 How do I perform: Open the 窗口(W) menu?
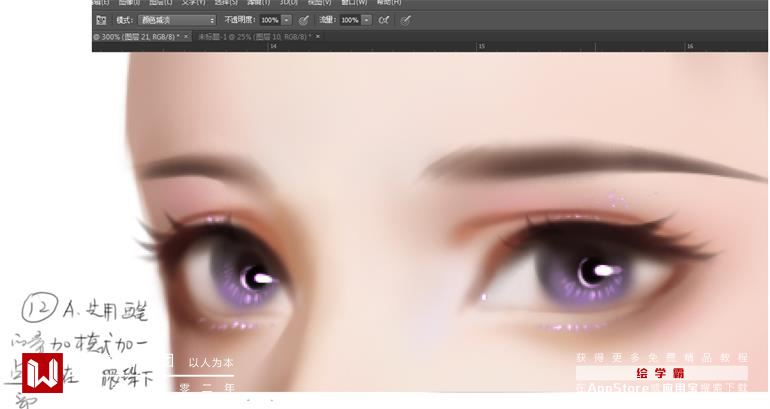tap(354, 2)
